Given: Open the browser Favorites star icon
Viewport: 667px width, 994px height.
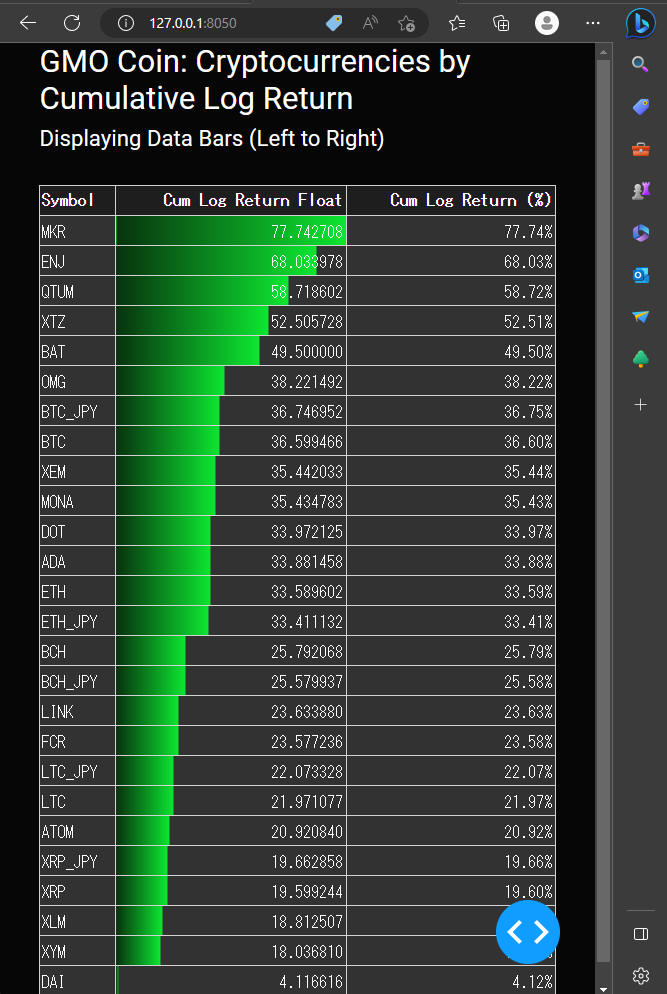Looking at the screenshot, I should 457,23.
